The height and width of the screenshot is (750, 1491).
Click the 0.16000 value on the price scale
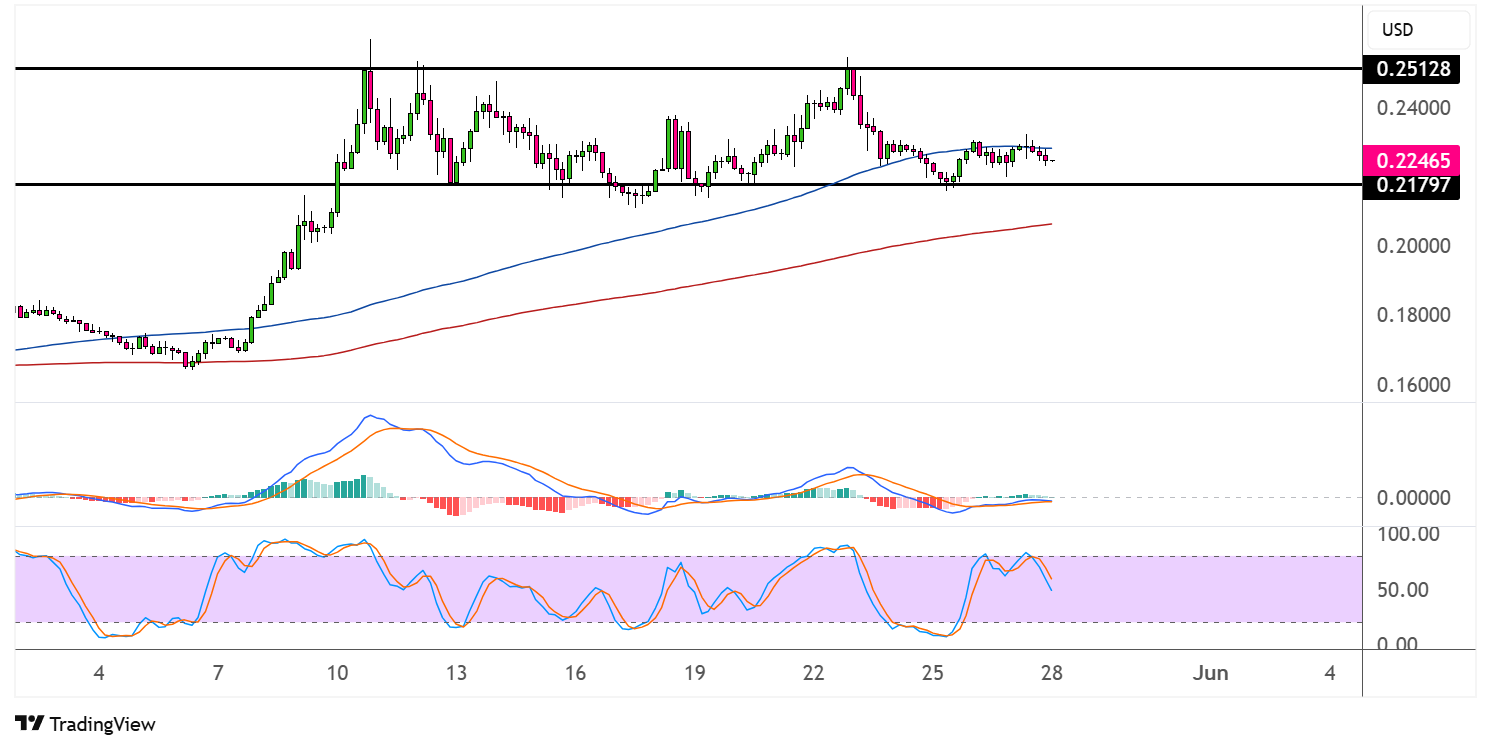click(x=1413, y=383)
